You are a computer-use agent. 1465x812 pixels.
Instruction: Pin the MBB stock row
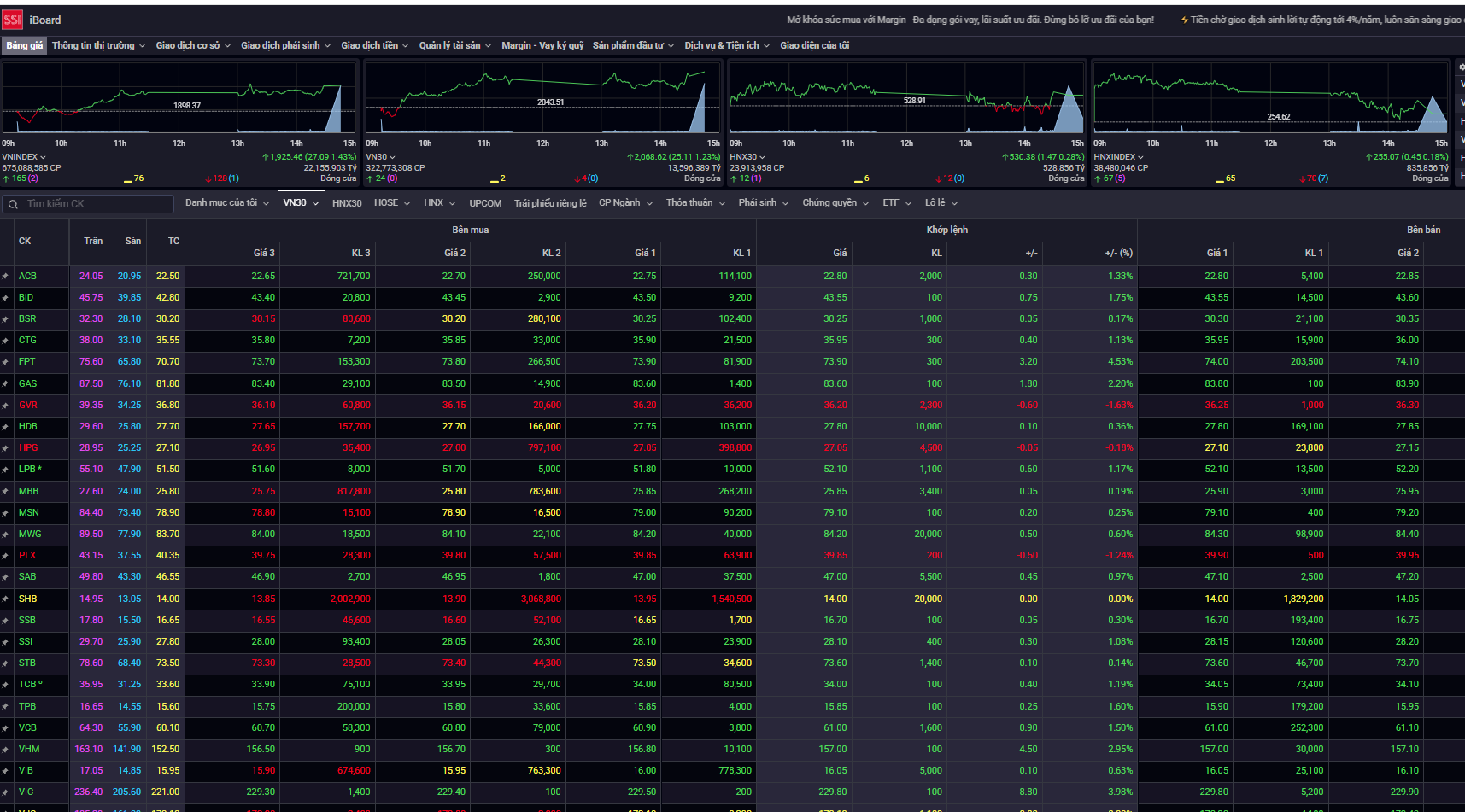click(x=5, y=492)
